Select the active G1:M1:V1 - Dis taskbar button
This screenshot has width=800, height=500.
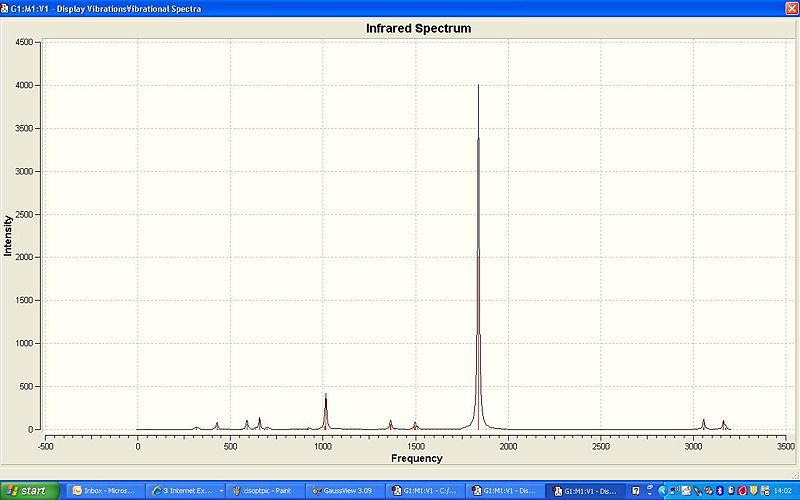[585, 491]
